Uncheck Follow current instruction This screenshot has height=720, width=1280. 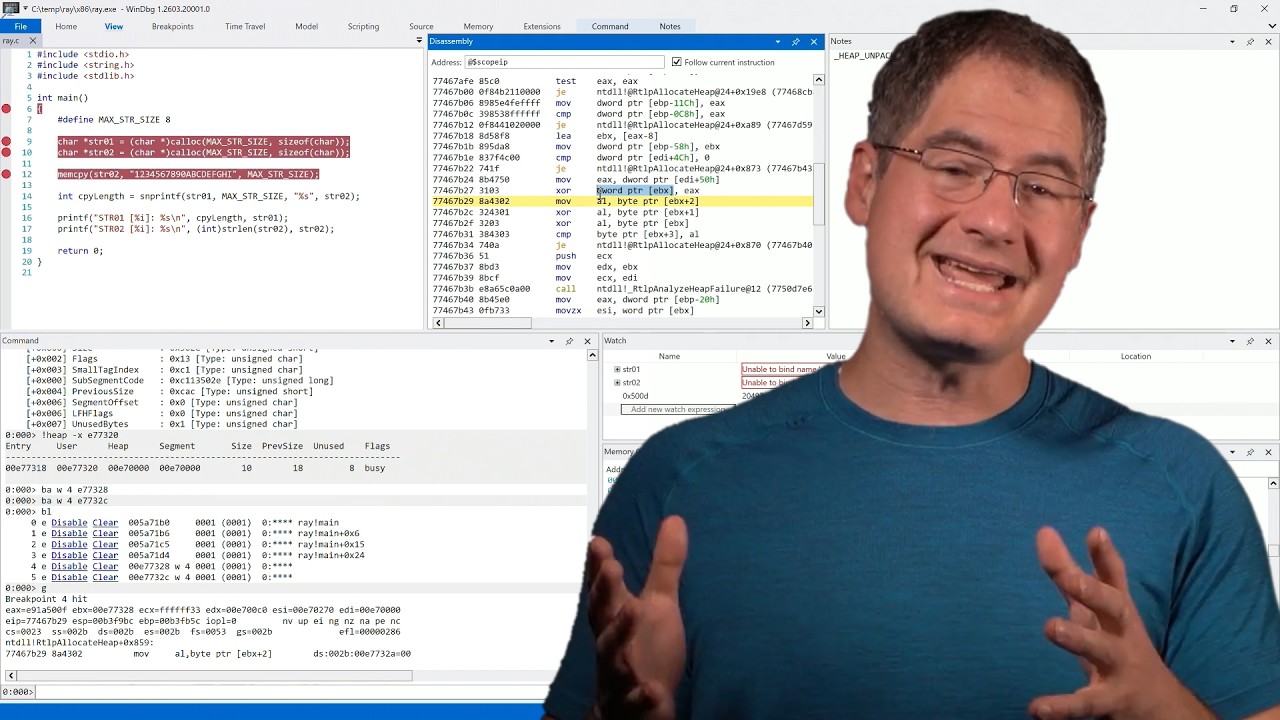(677, 62)
